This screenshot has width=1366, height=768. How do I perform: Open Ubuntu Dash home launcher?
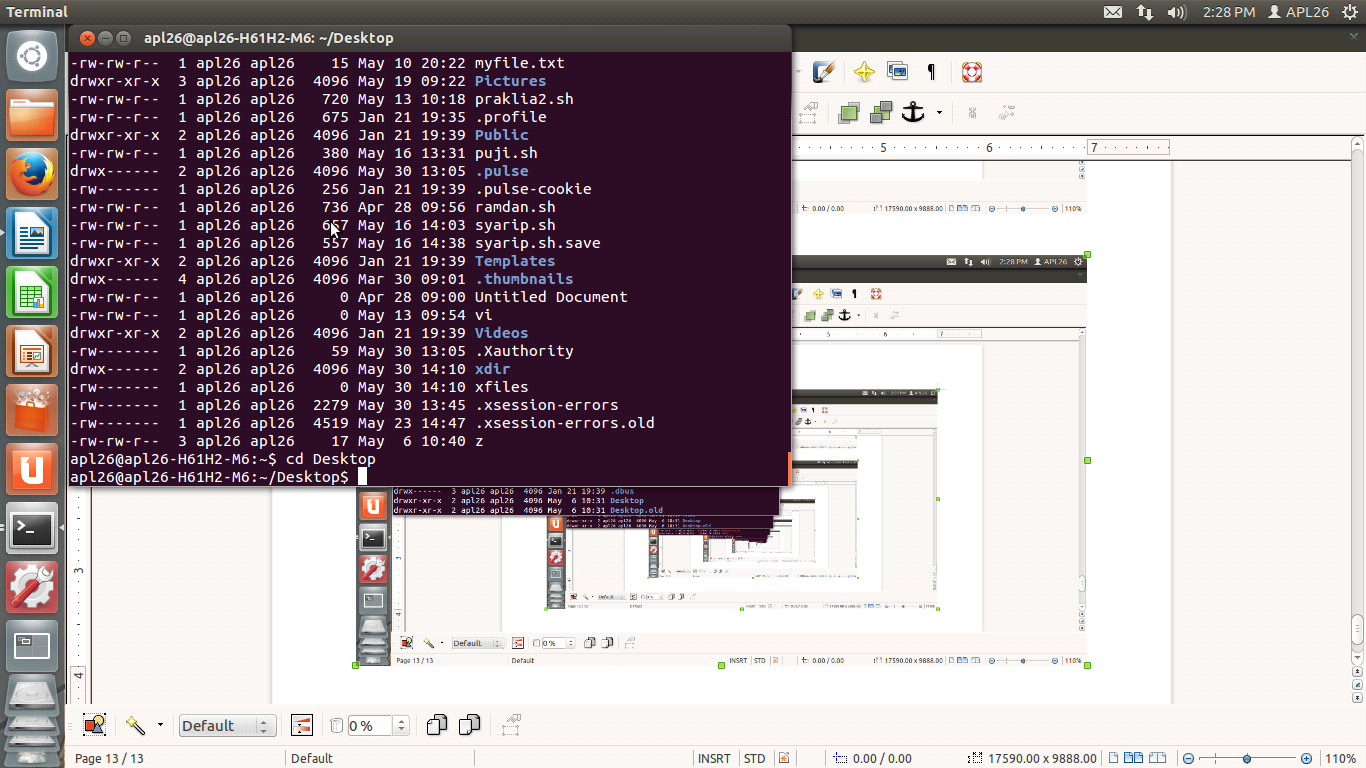pyautogui.click(x=32, y=56)
